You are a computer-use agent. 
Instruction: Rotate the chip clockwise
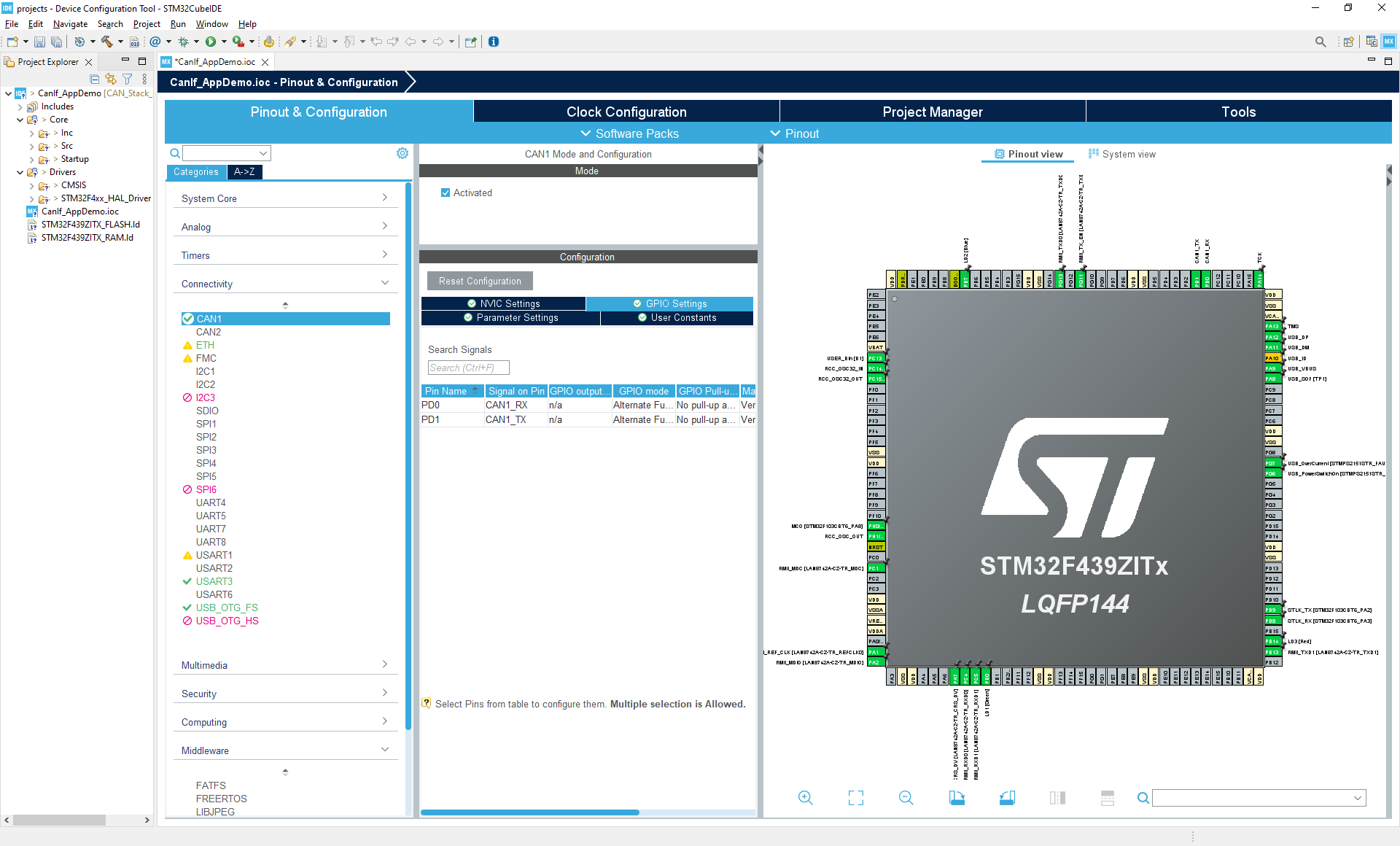point(957,798)
